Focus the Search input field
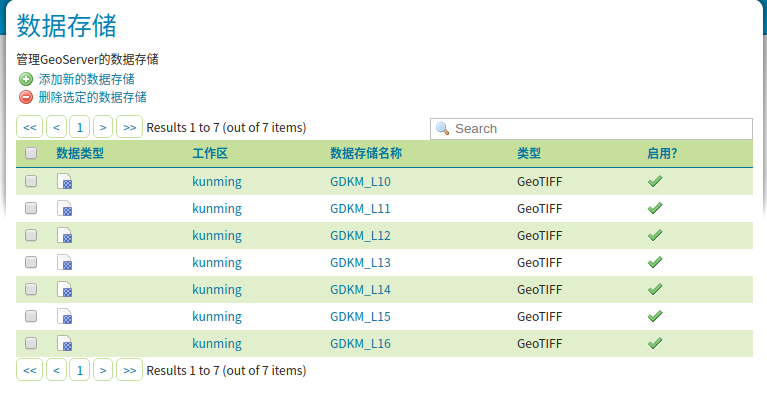This screenshot has height=398, width=767. pyautogui.click(x=591, y=129)
